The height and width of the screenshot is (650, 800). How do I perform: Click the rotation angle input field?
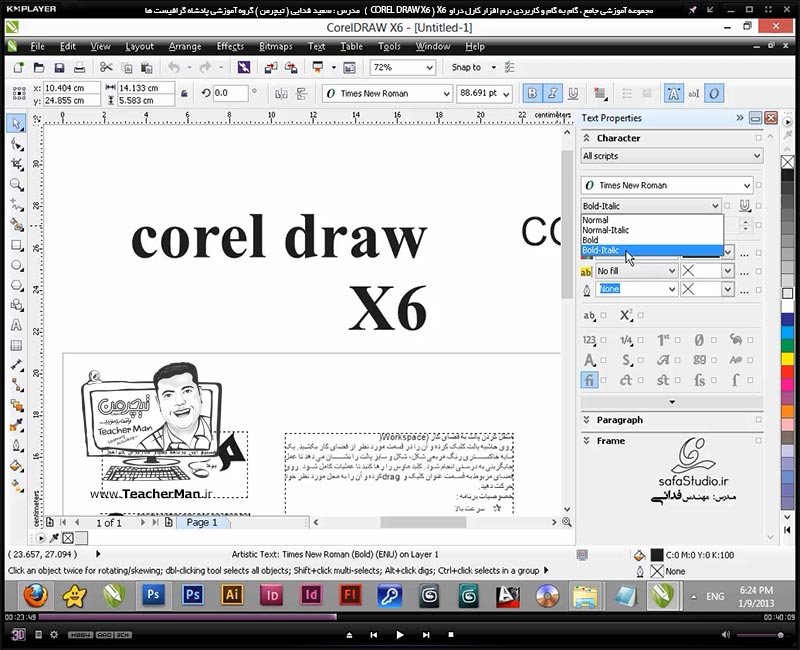230,93
